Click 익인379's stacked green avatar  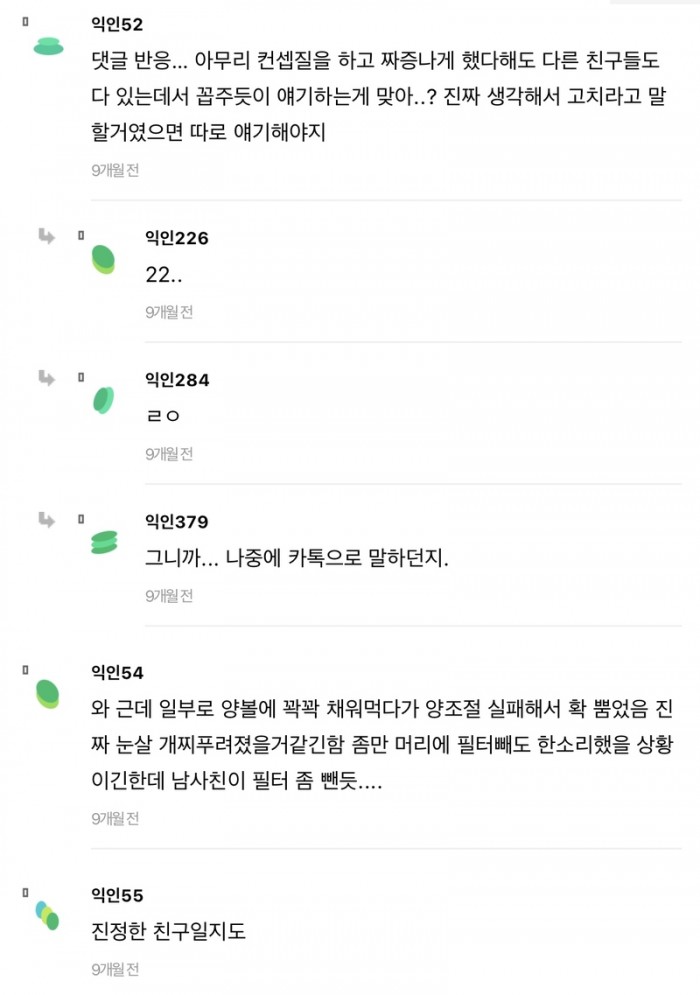(x=104, y=542)
